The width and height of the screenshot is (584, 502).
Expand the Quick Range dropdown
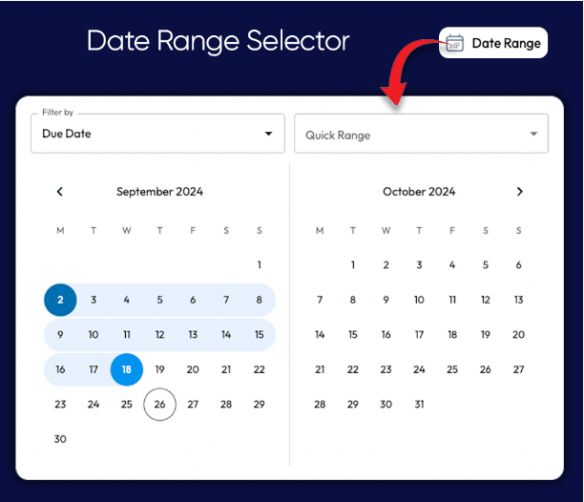click(421, 134)
